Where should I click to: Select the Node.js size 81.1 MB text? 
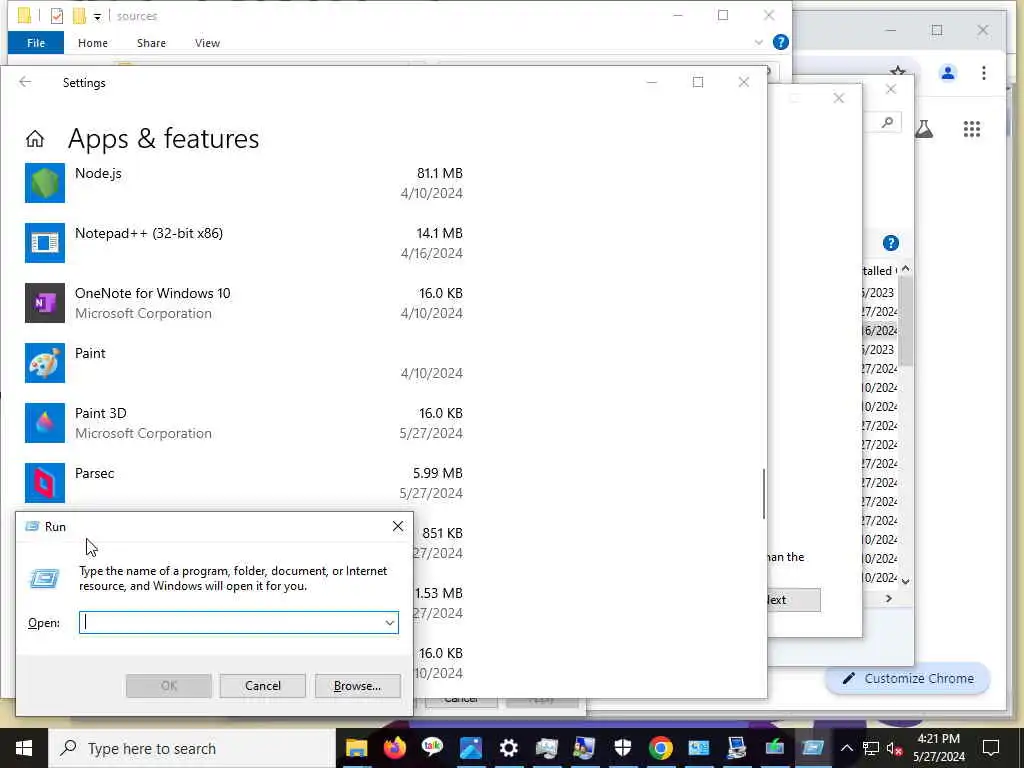point(440,173)
